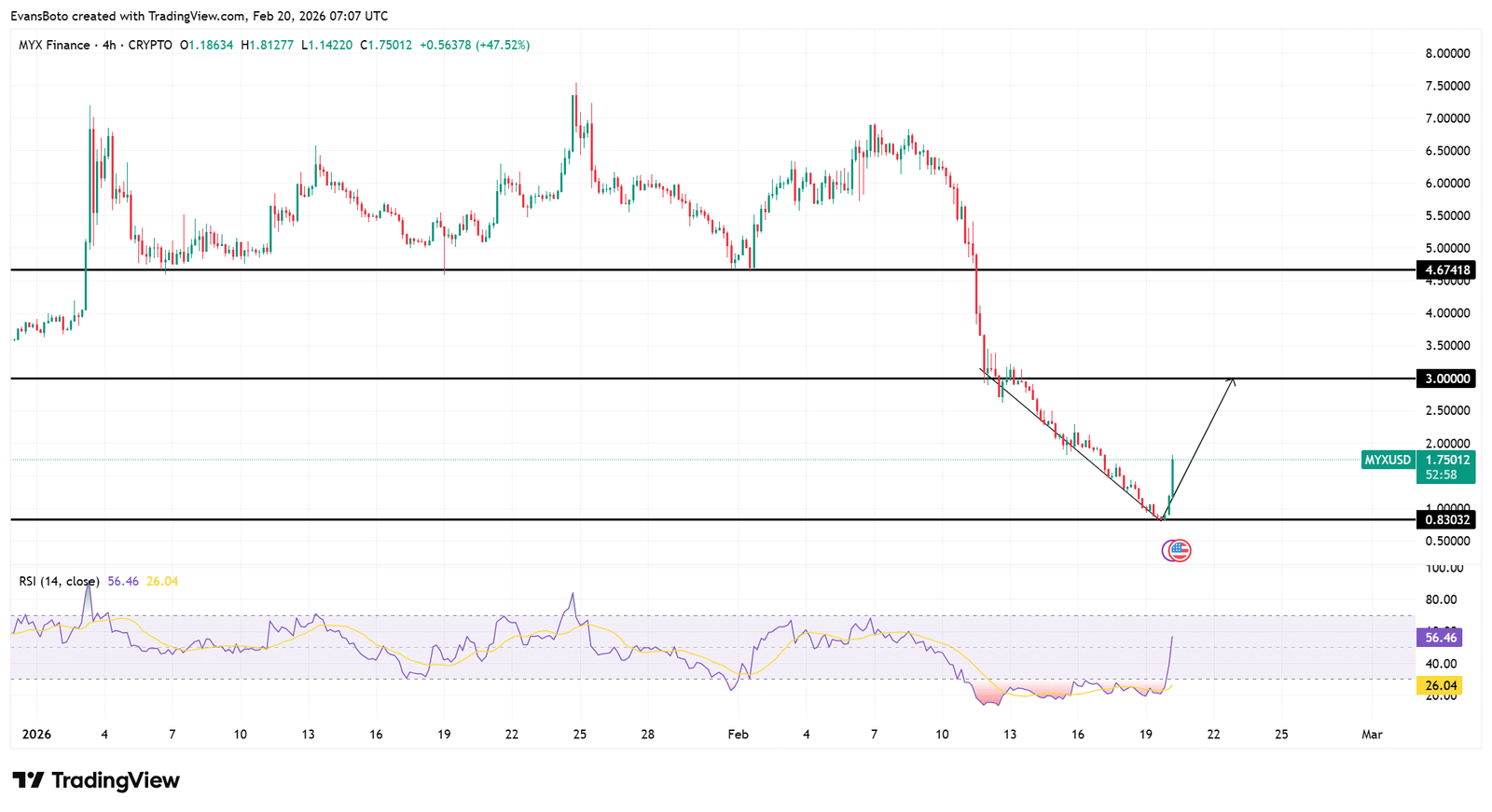1492x812 pixels.
Task: Select the MYXUSD green symbol tag
Action: tap(1388, 460)
